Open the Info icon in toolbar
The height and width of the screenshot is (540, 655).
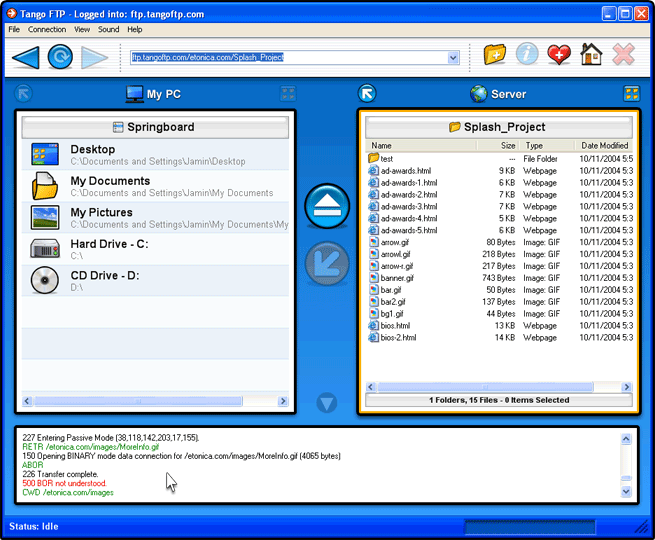click(527, 54)
